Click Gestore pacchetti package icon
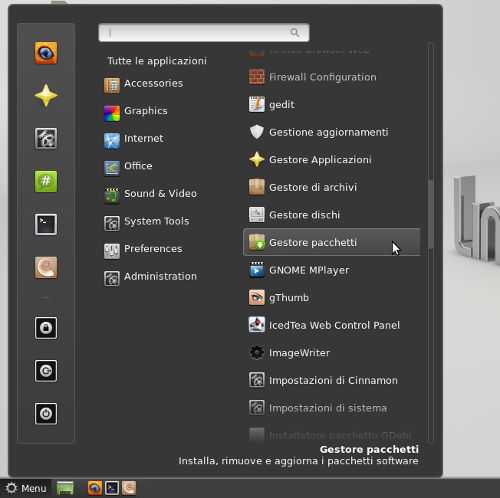The height and width of the screenshot is (498, 500). pyautogui.click(x=257, y=242)
